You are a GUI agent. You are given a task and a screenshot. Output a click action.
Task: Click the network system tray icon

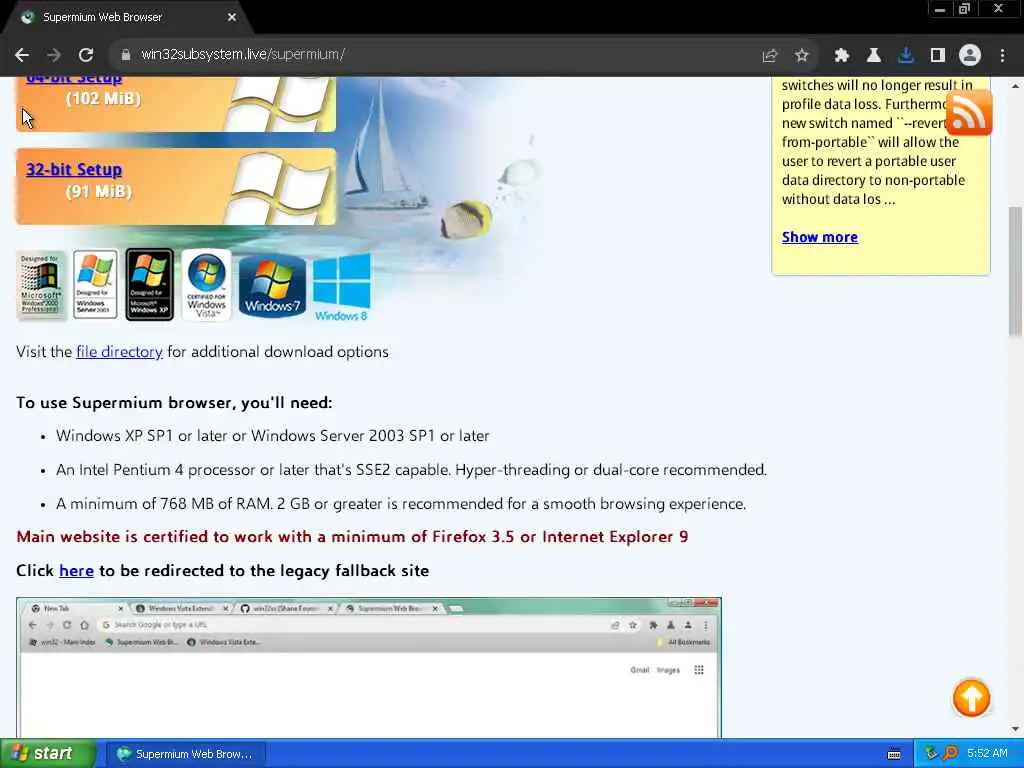(x=931, y=754)
